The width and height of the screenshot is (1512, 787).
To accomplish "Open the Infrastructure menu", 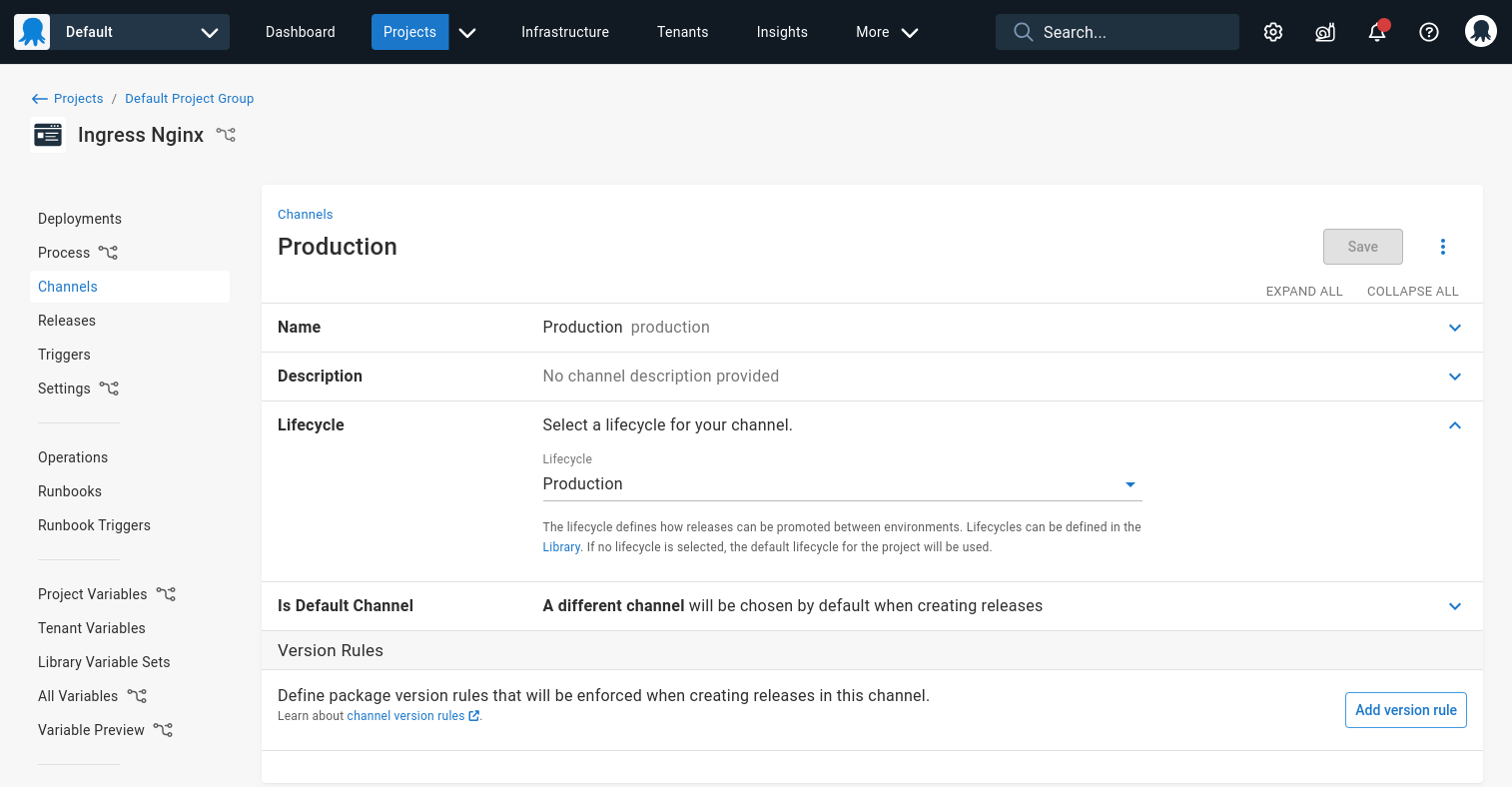I will pos(565,32).
